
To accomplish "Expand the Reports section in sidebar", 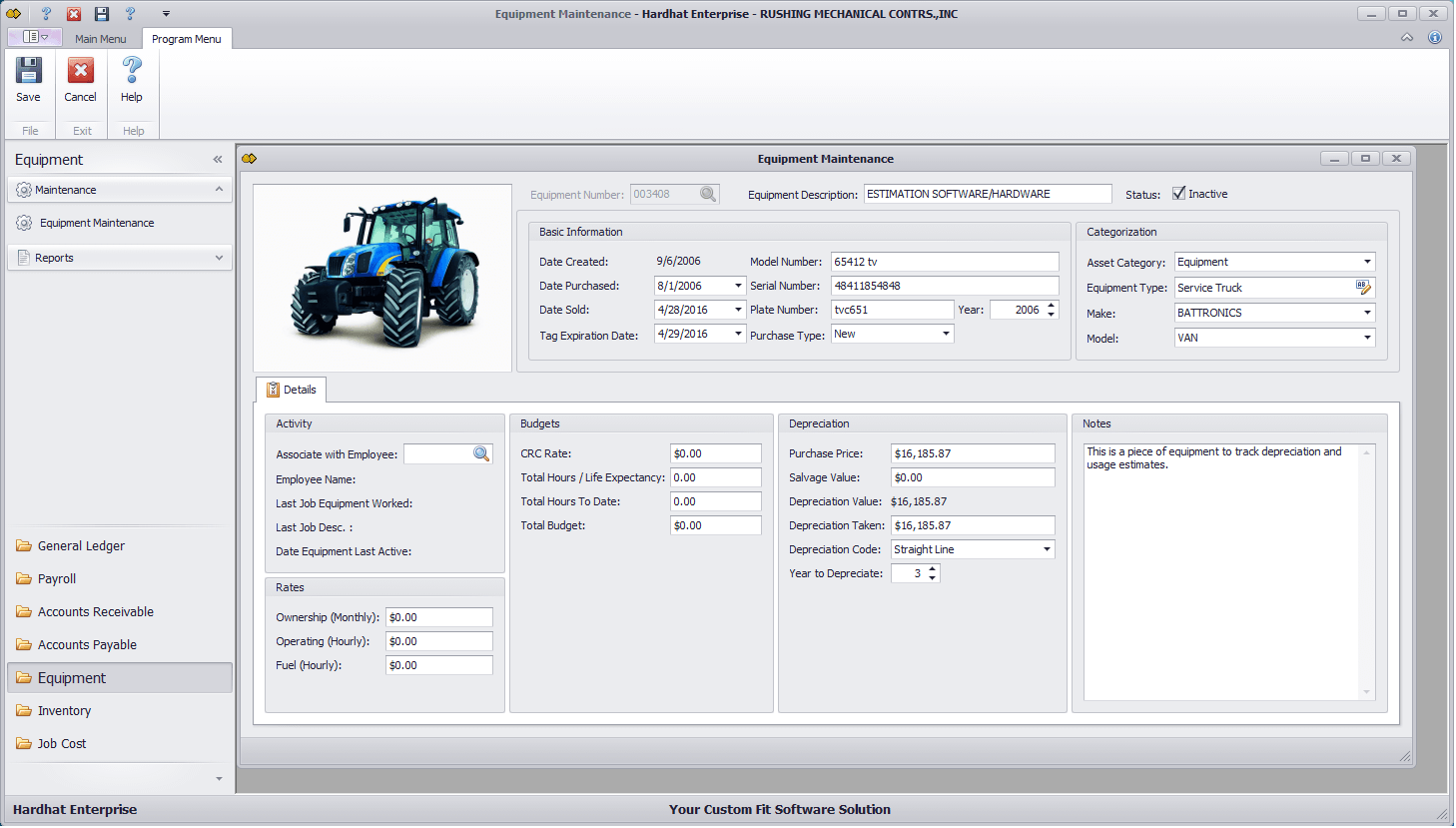I will point(219,258).
